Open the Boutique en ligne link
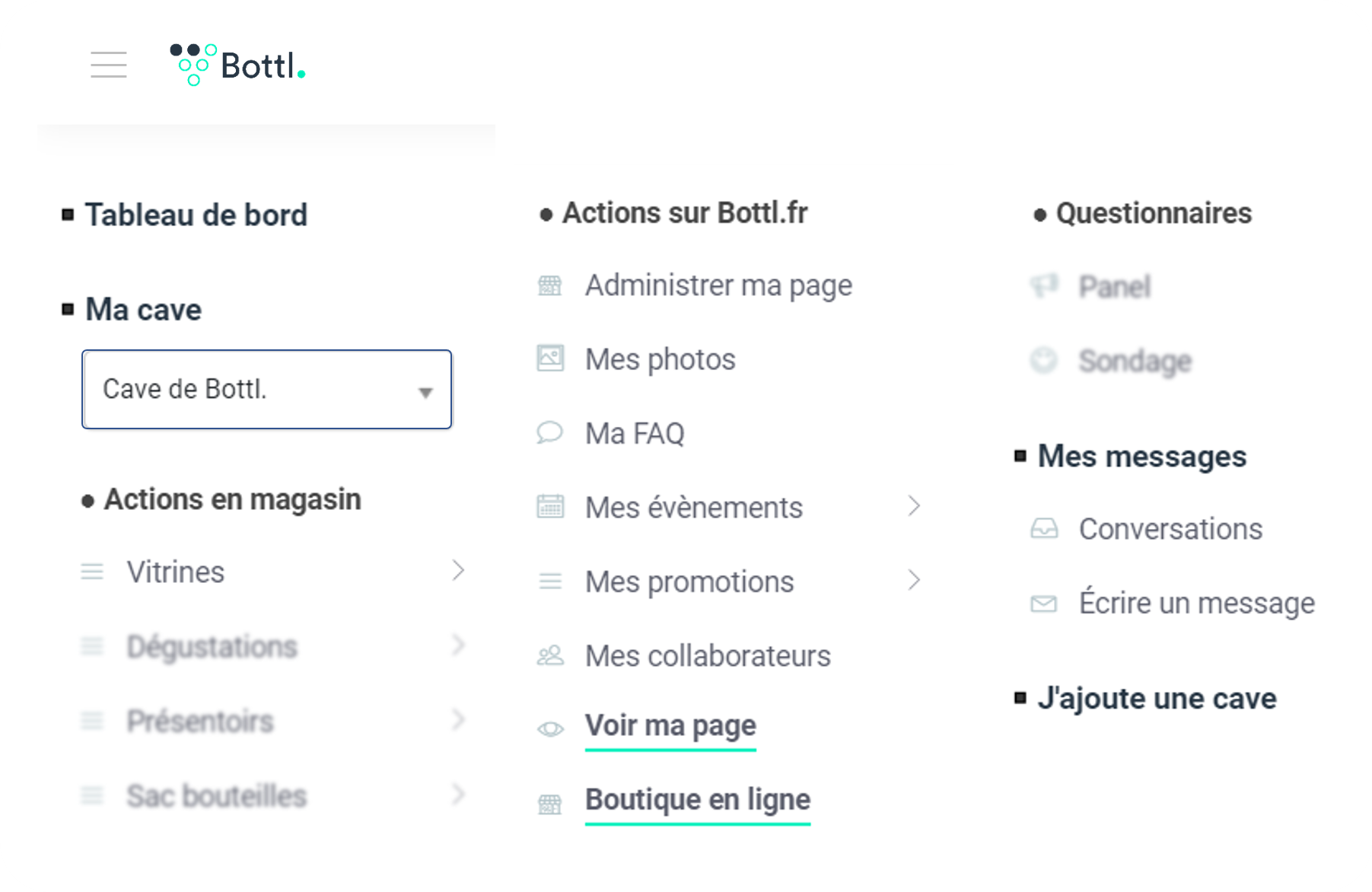The width and height of the screenshot is (1372, 892). 698,799
